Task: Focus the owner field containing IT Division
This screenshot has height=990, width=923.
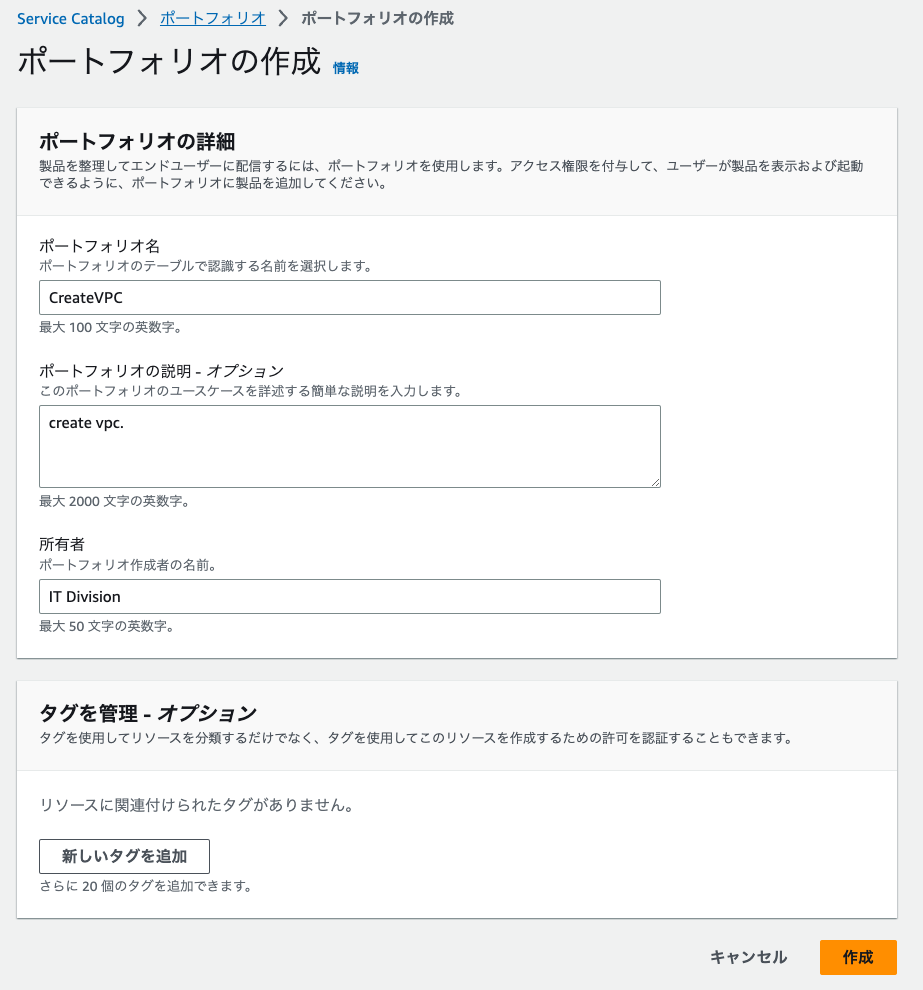Action: [x=349, y=597]
